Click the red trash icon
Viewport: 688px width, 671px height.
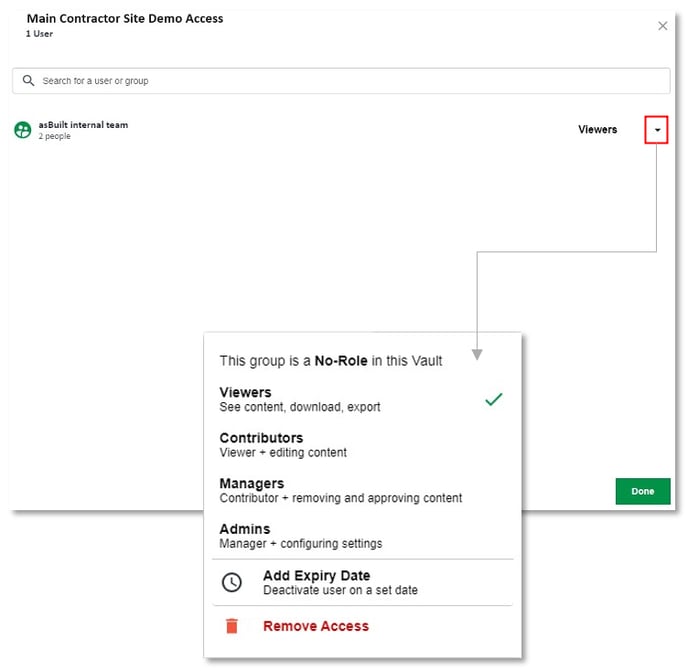(x=232, y=626)
